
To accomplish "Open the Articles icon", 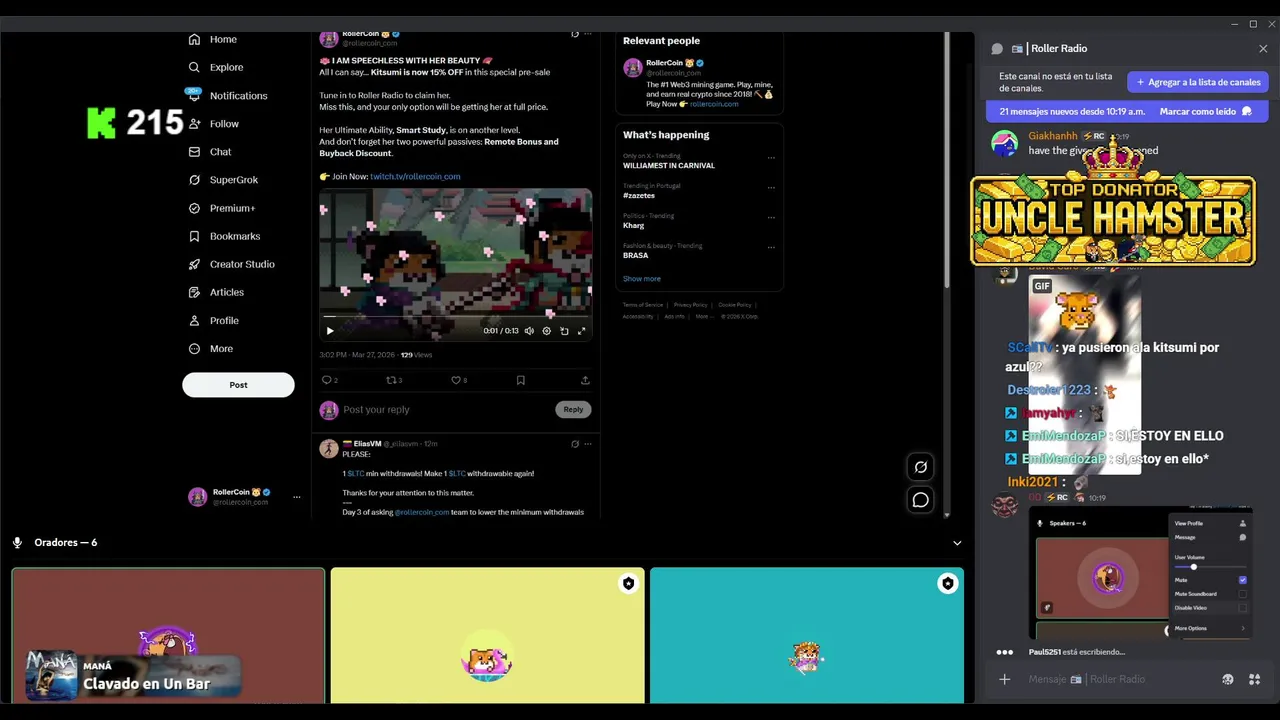I will coord(194,292).
